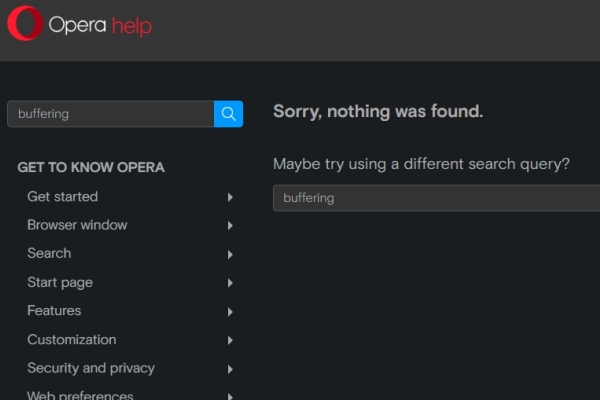600x400 pixels.
Task: Open the Get started menu item
Action: 62,197
